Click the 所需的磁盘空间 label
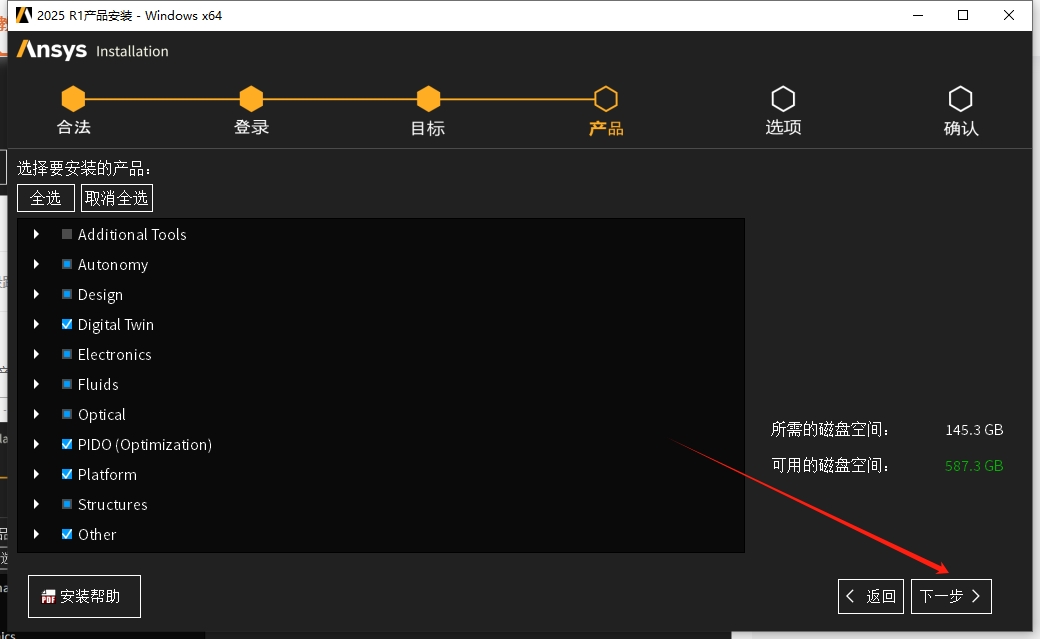The image size is (1040, 639). point(830,430)
